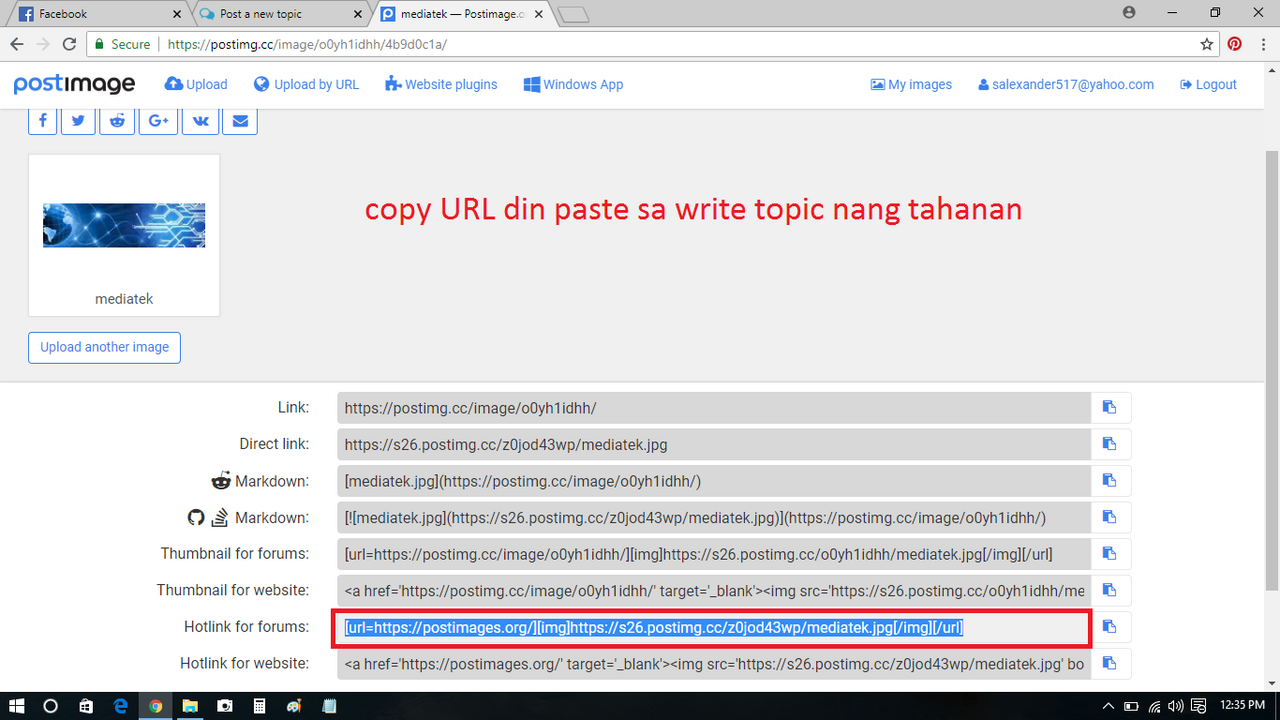The height and width of the screenshot is (720, 1280).
Task: Copy Thumbnail for website code to clipboard
Action: (x=1110, y=590)
